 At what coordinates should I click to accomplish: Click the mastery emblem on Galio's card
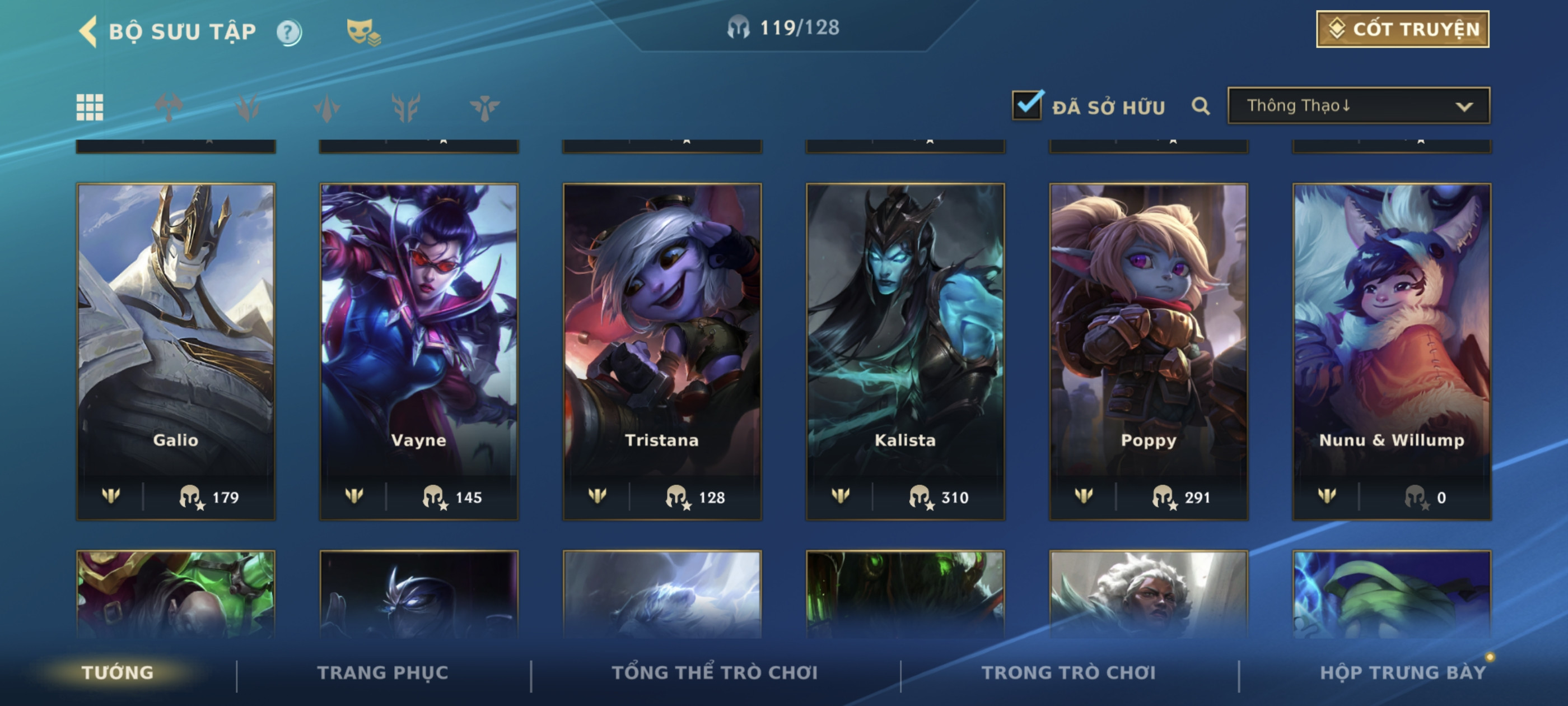pos(111,496)
